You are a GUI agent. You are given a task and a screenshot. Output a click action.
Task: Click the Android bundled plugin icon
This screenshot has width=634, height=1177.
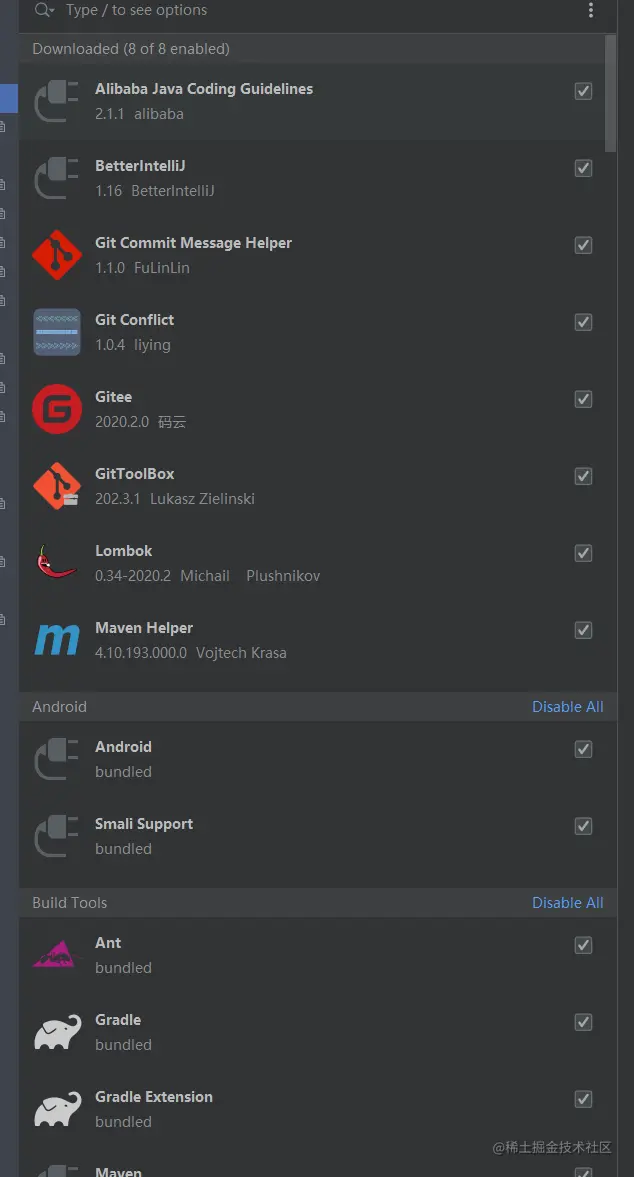56,759
